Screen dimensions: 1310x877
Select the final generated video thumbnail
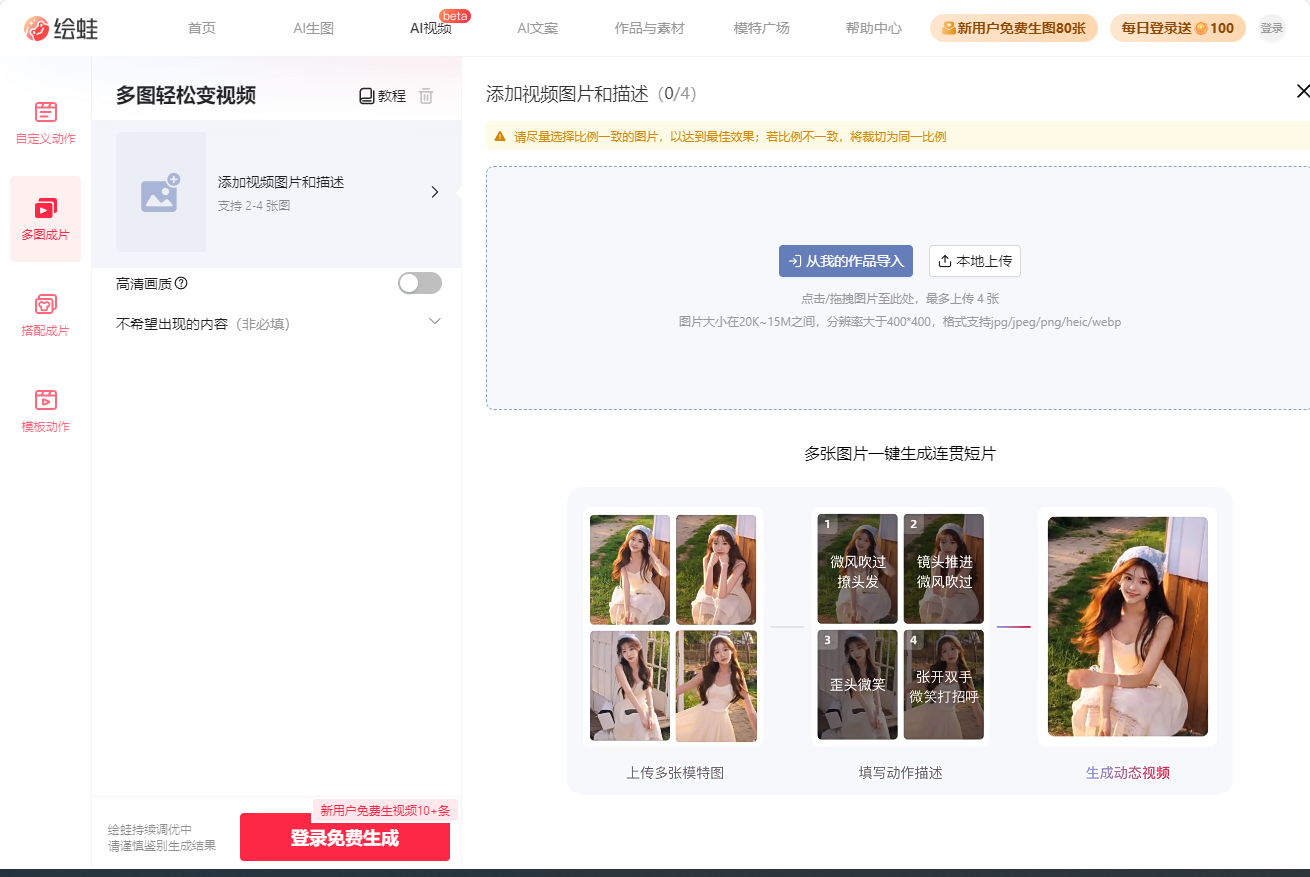click(1127, 625)
